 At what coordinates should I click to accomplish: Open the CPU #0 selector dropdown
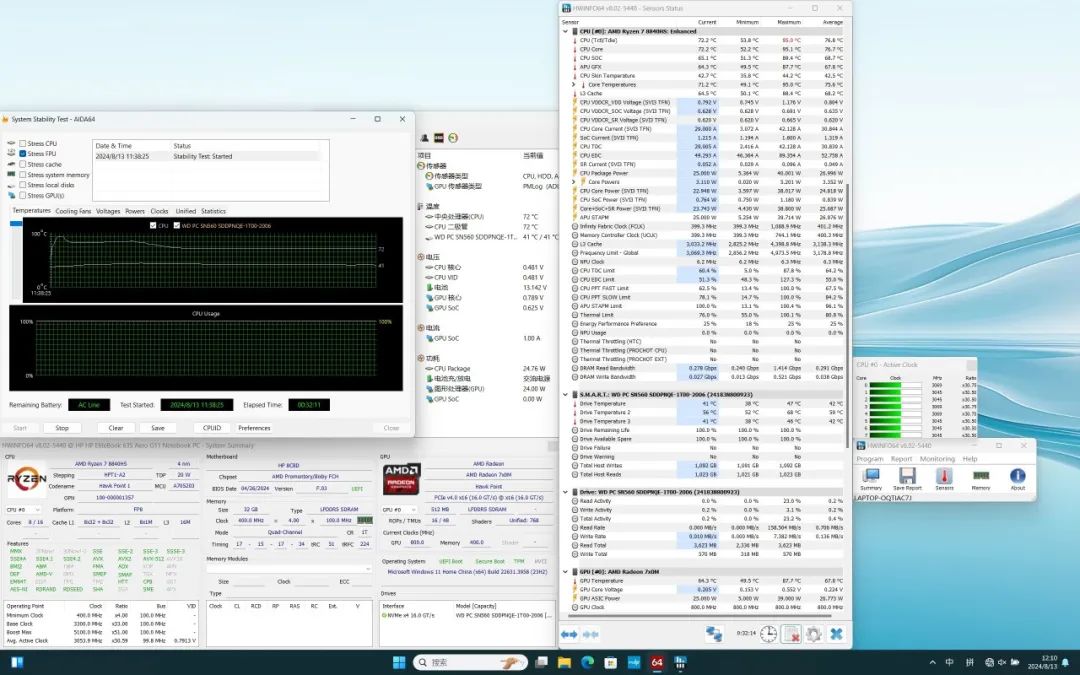pyautogui.click(x=24, y=509)
